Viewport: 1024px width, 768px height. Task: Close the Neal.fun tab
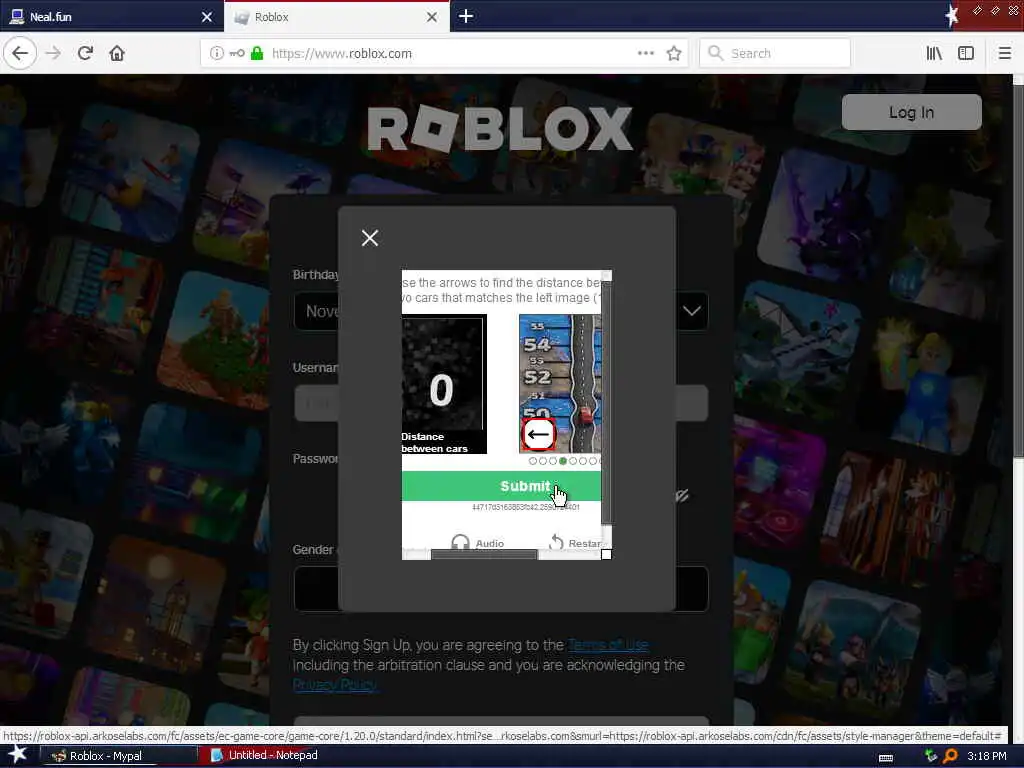pos(207,17)
